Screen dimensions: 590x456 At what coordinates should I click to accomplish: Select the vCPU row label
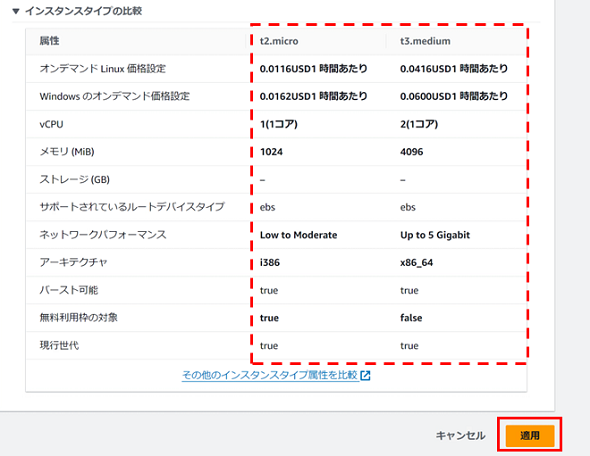pos(52,124)
